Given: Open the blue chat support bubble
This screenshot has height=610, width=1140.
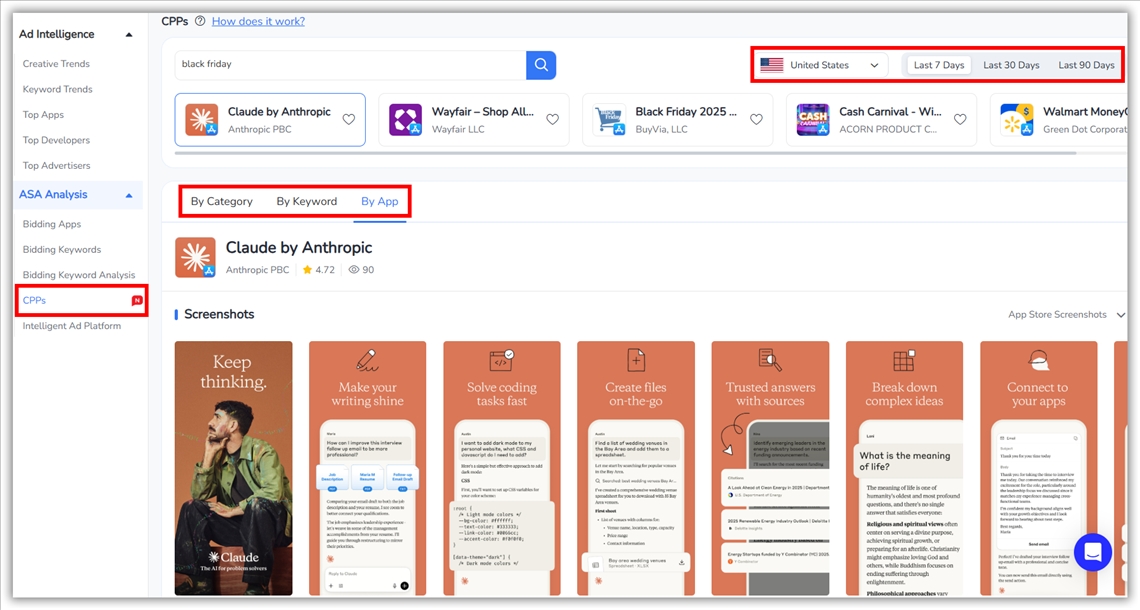Looking at the screenshot, I should pyautogui.click(x=1092, y=551).
